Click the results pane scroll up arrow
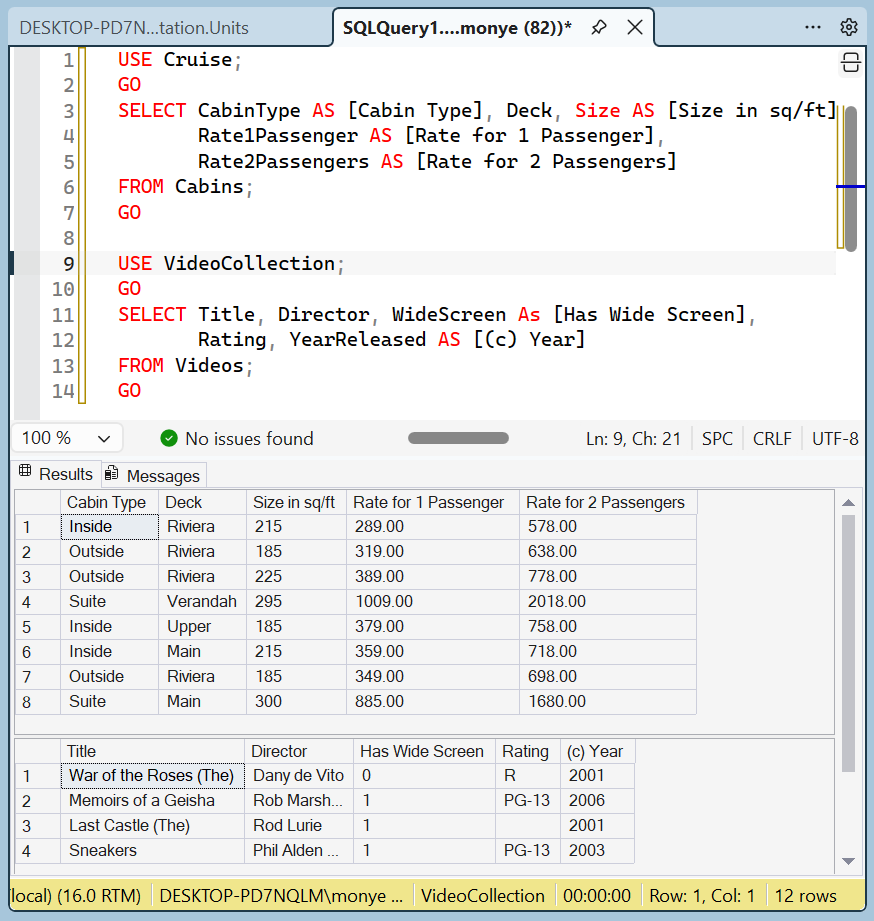Viewport: 874px width, 921px height. pos(848,503)
